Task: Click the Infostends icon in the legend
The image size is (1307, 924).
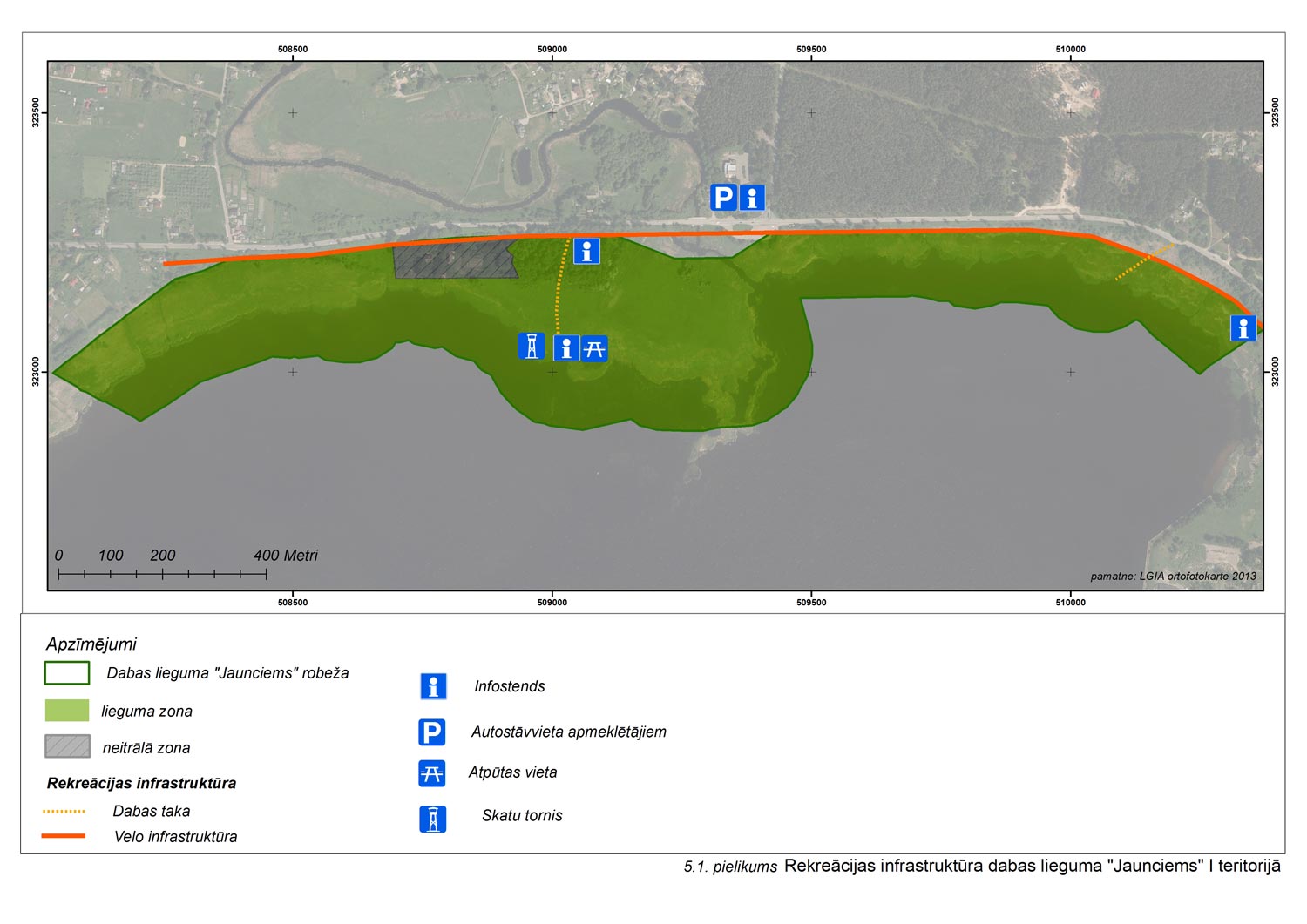Action: (433, 686)
